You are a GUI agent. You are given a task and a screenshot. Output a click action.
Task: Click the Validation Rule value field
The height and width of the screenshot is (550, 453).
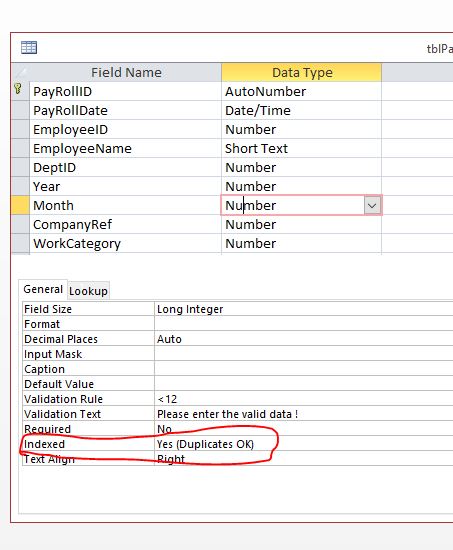[304, 399]
